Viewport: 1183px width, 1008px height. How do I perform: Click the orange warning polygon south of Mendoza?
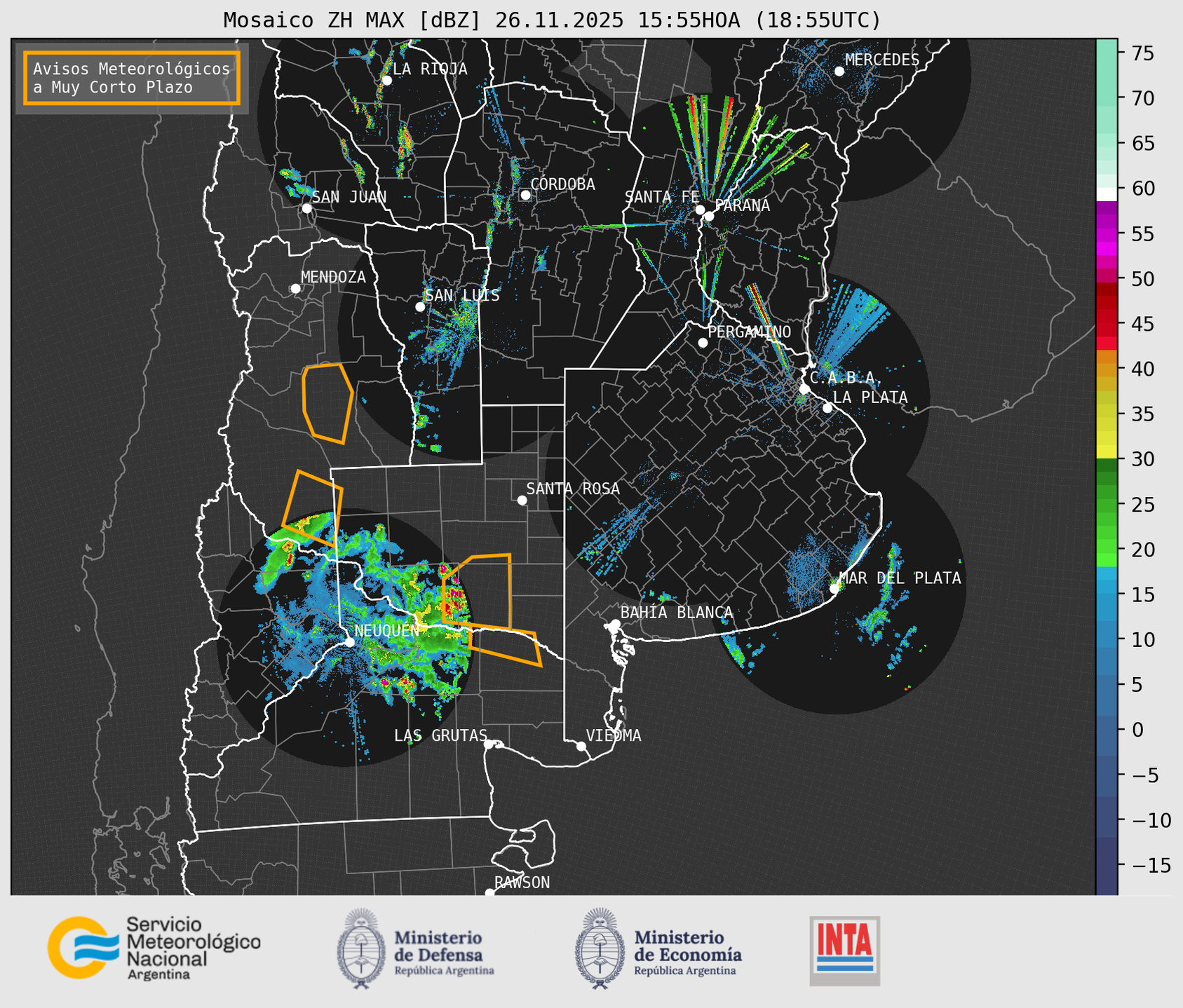pyautogui.click(x=327, y=404)
